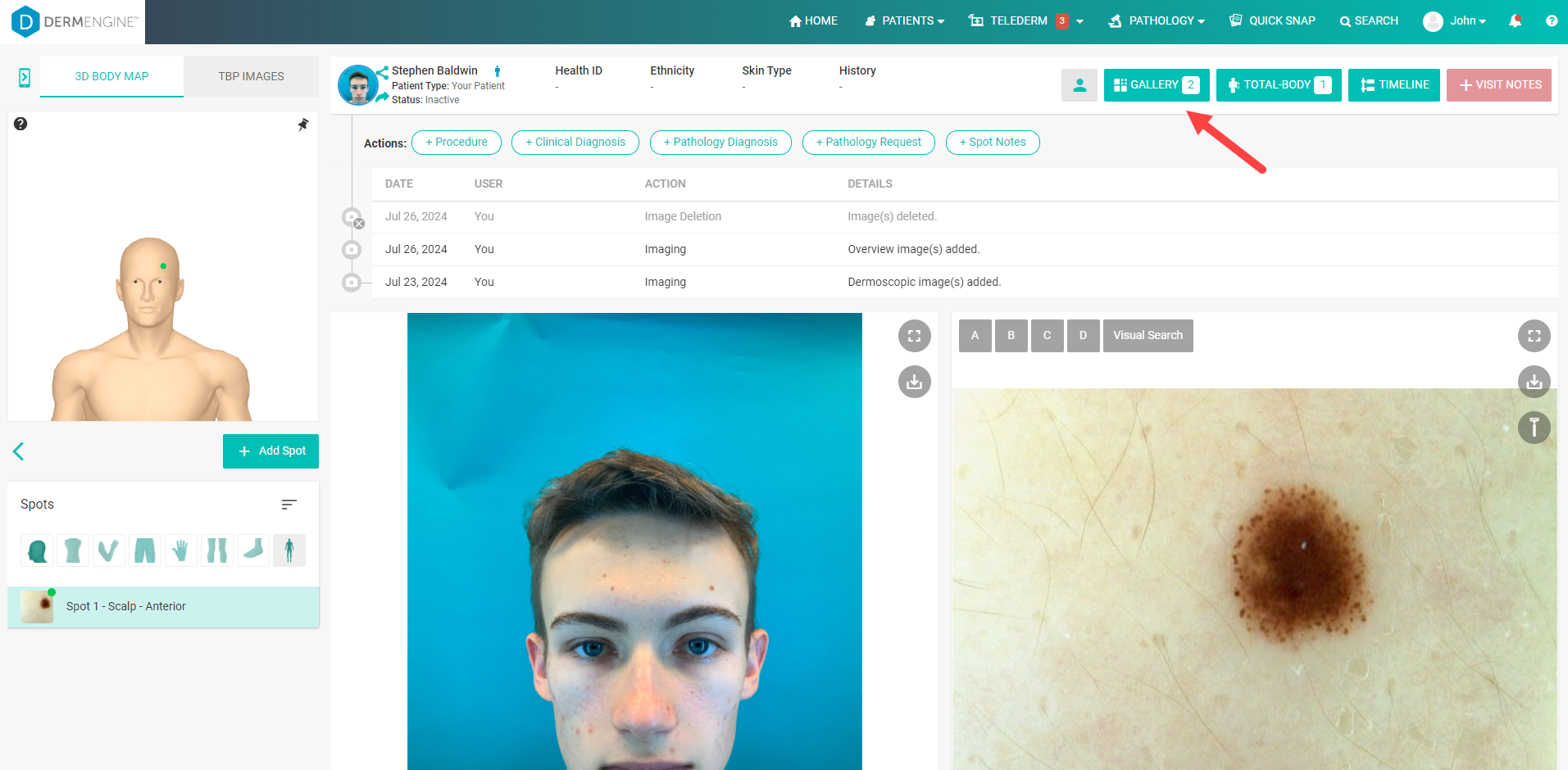Open the patient profile button
This screenshot has width=1568, height=770.
click(1079, 85)
